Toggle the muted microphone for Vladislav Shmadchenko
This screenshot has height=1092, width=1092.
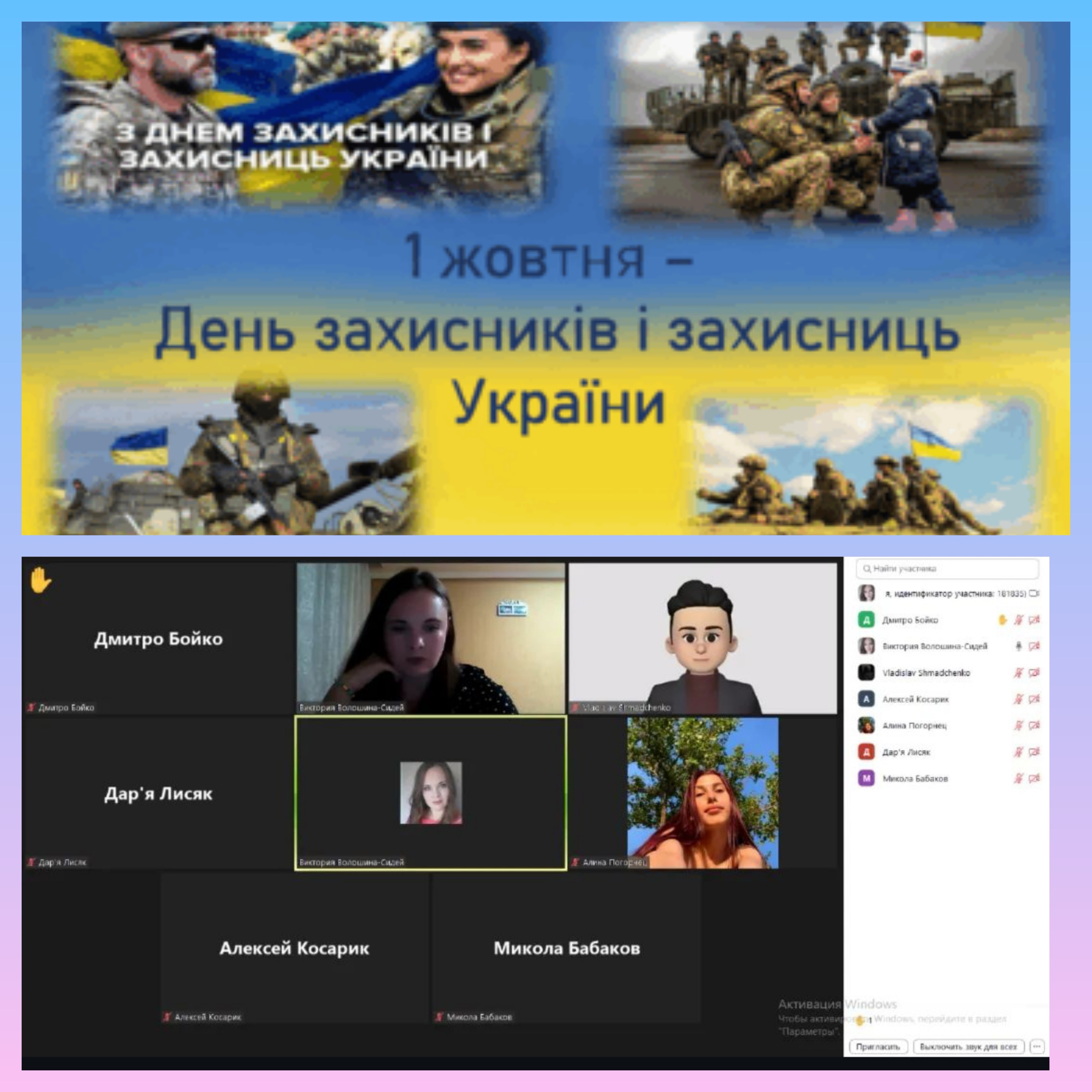(x=1018, y=673)
